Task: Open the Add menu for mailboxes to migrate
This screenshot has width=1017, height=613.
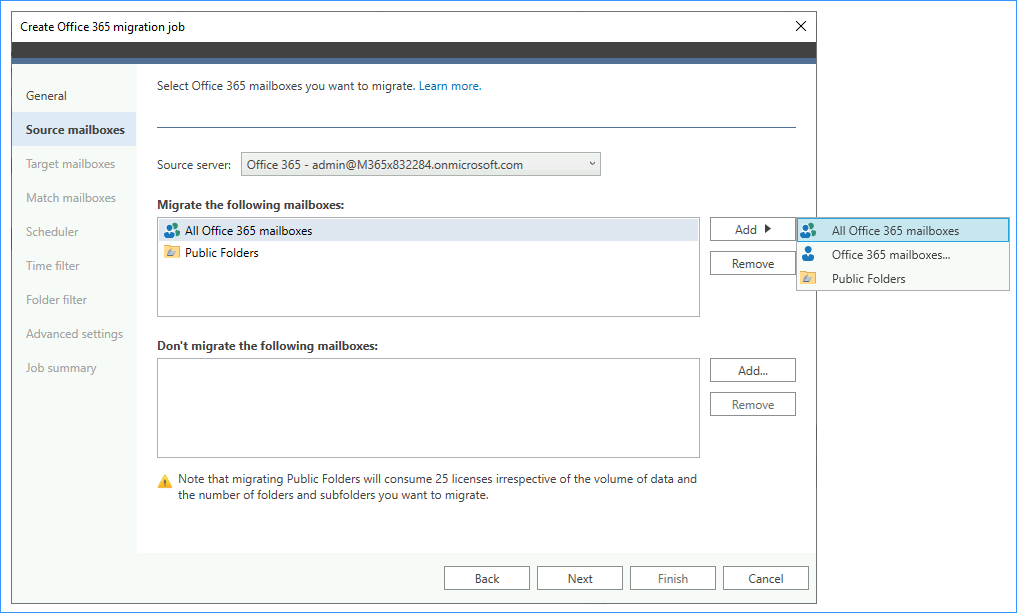Action: coord(752,229)
